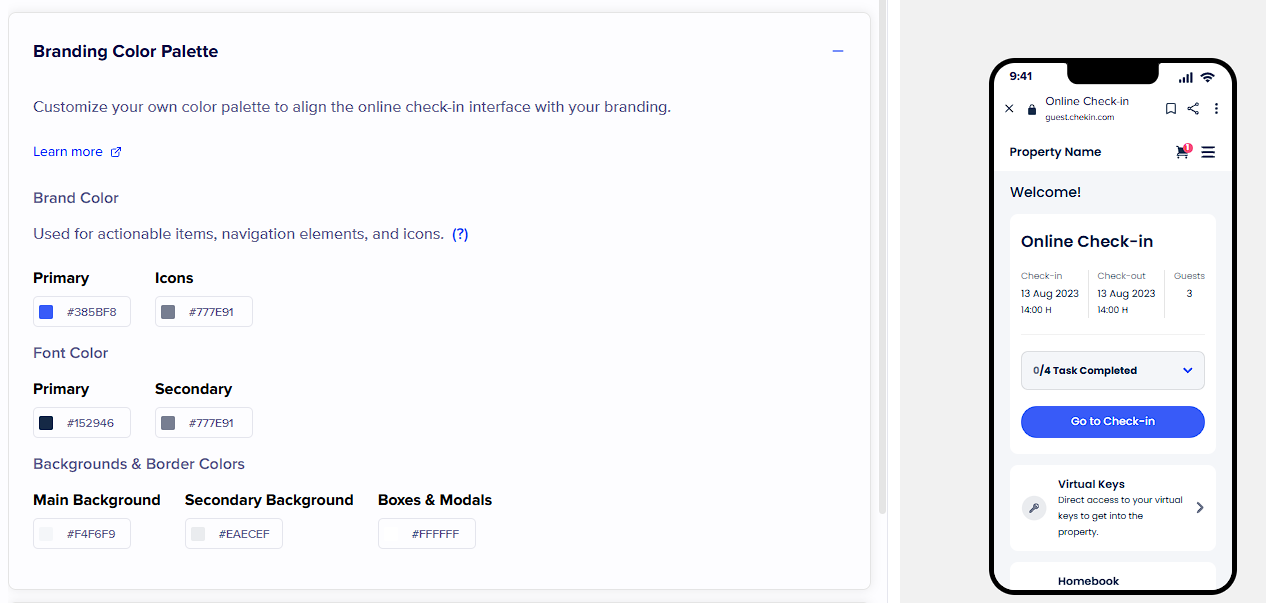Open the three-dot menu in phone preview

click(x=1216, y=108)
